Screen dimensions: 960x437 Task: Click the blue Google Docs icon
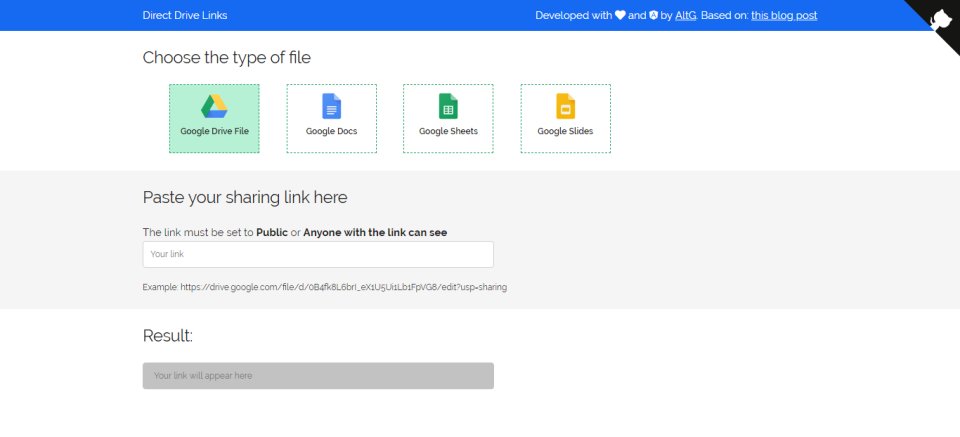[x=331, y=106]
